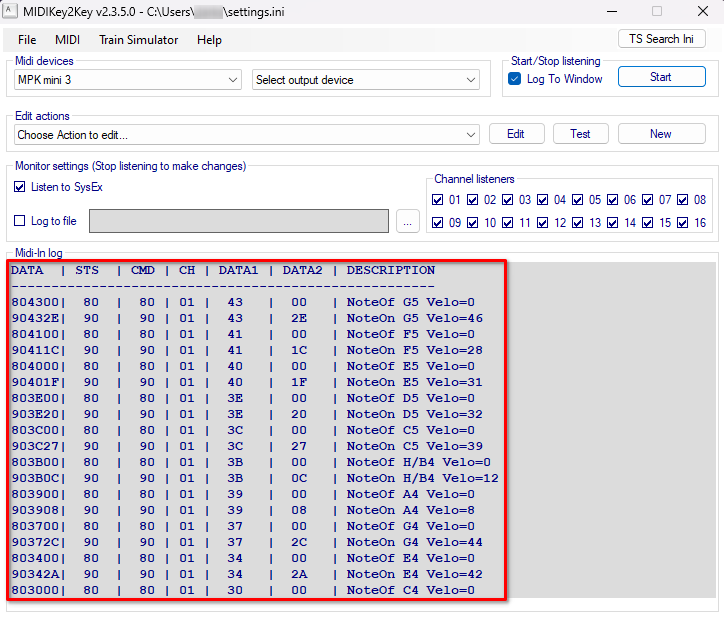The image size is (724, 625).
Task: Click the Edit action button
Action: coord(516,134)
